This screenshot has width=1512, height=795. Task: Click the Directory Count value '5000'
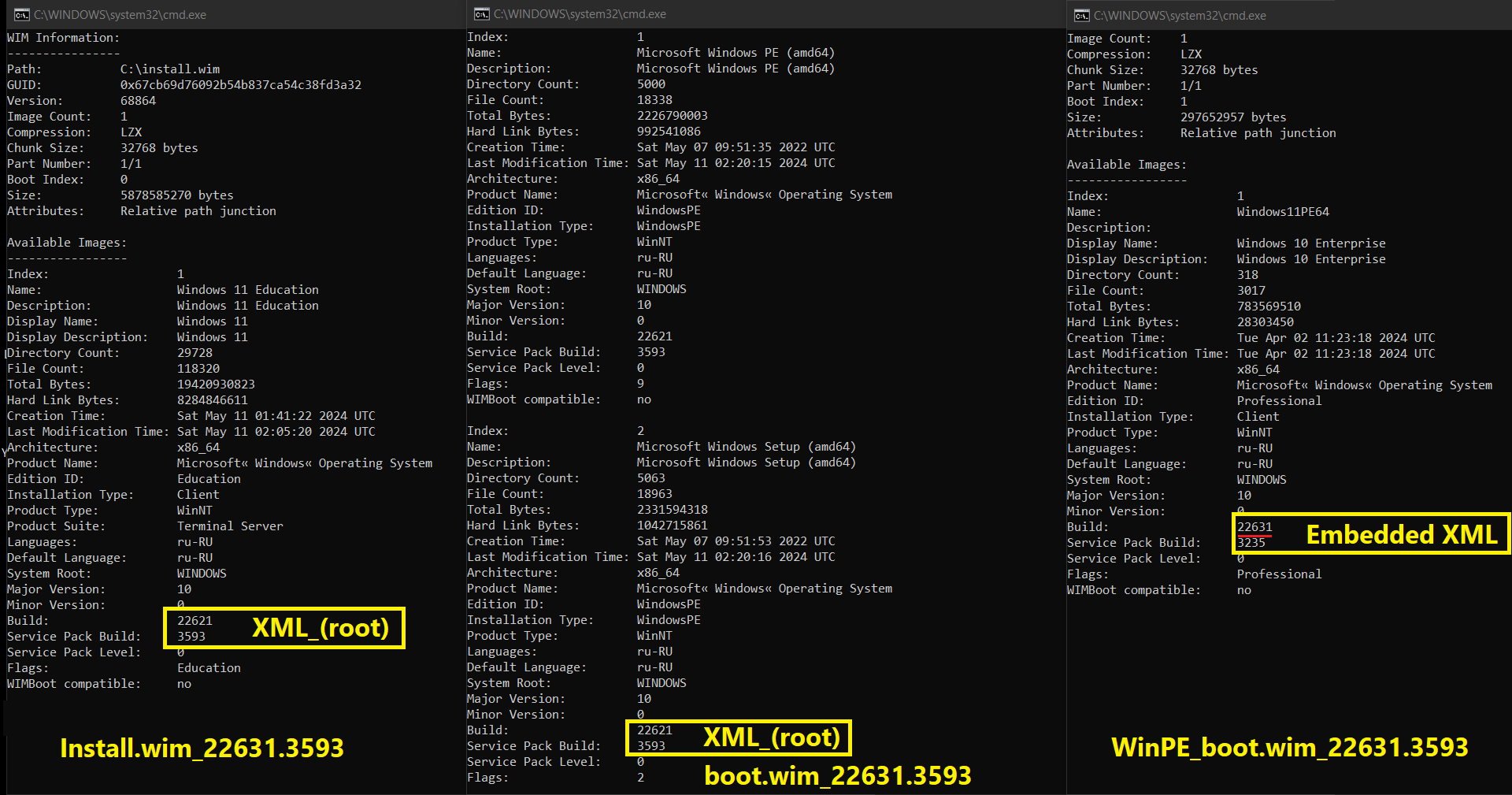651,84
